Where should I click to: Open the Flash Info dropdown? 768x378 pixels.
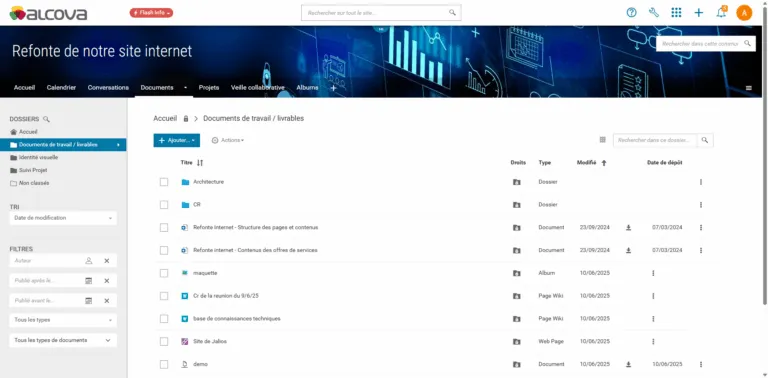point(151,13)
